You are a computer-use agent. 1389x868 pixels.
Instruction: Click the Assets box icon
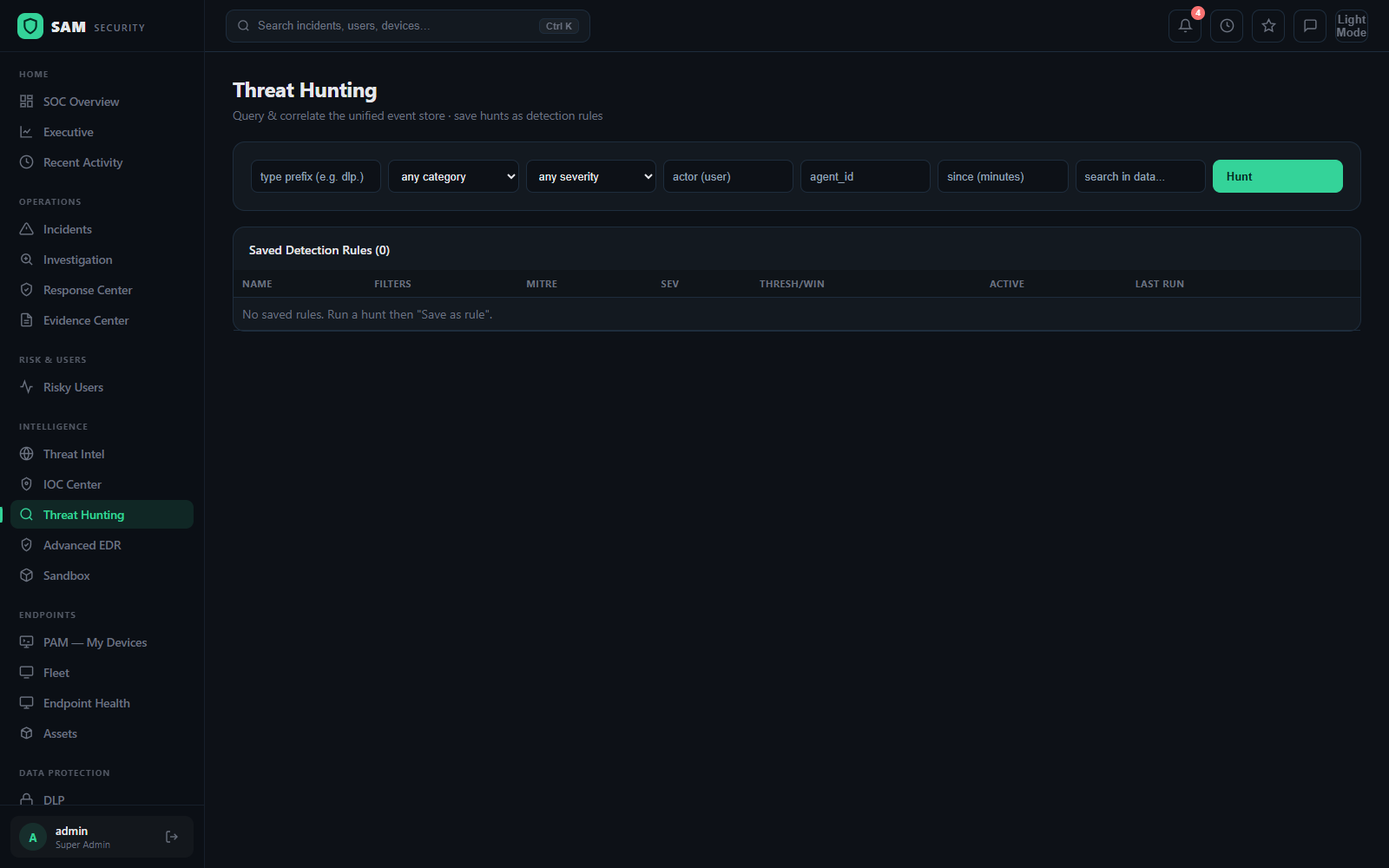point(27,733)
